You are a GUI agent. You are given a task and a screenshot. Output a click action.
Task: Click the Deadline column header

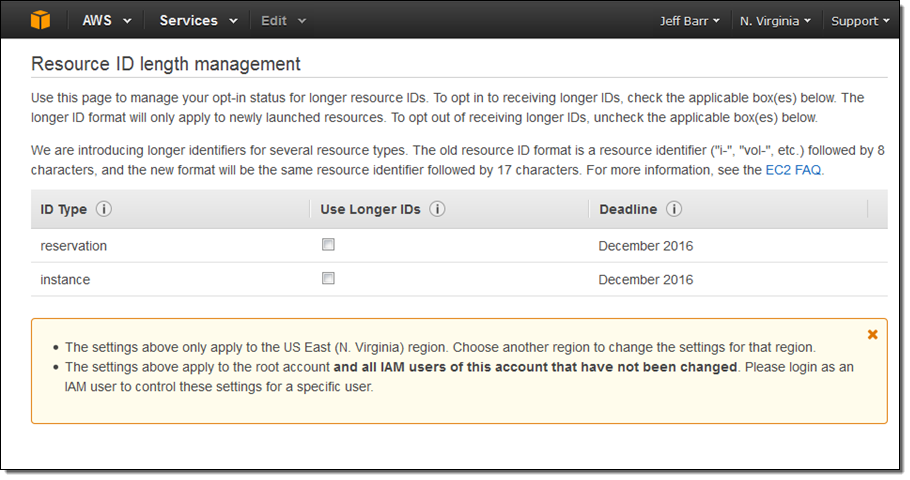click(628, 210)
